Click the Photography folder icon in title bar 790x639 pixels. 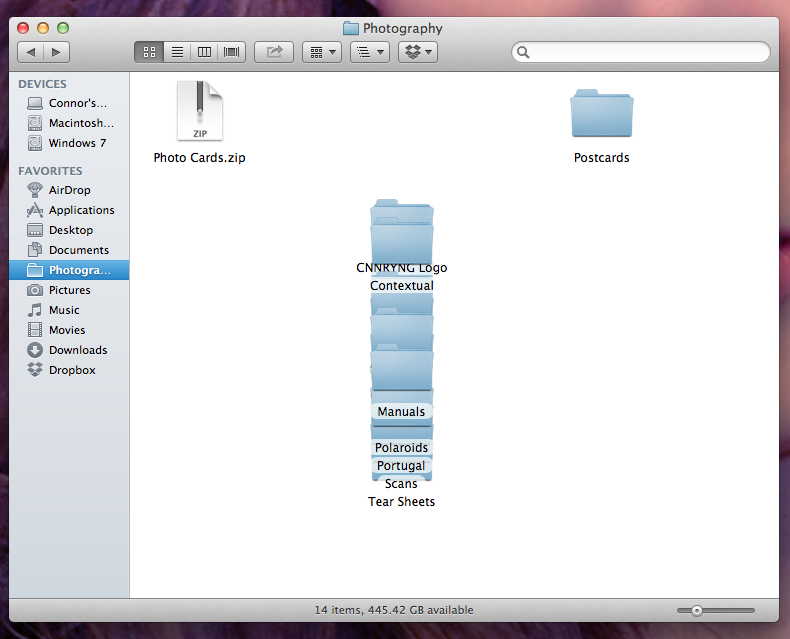(351, 28)
